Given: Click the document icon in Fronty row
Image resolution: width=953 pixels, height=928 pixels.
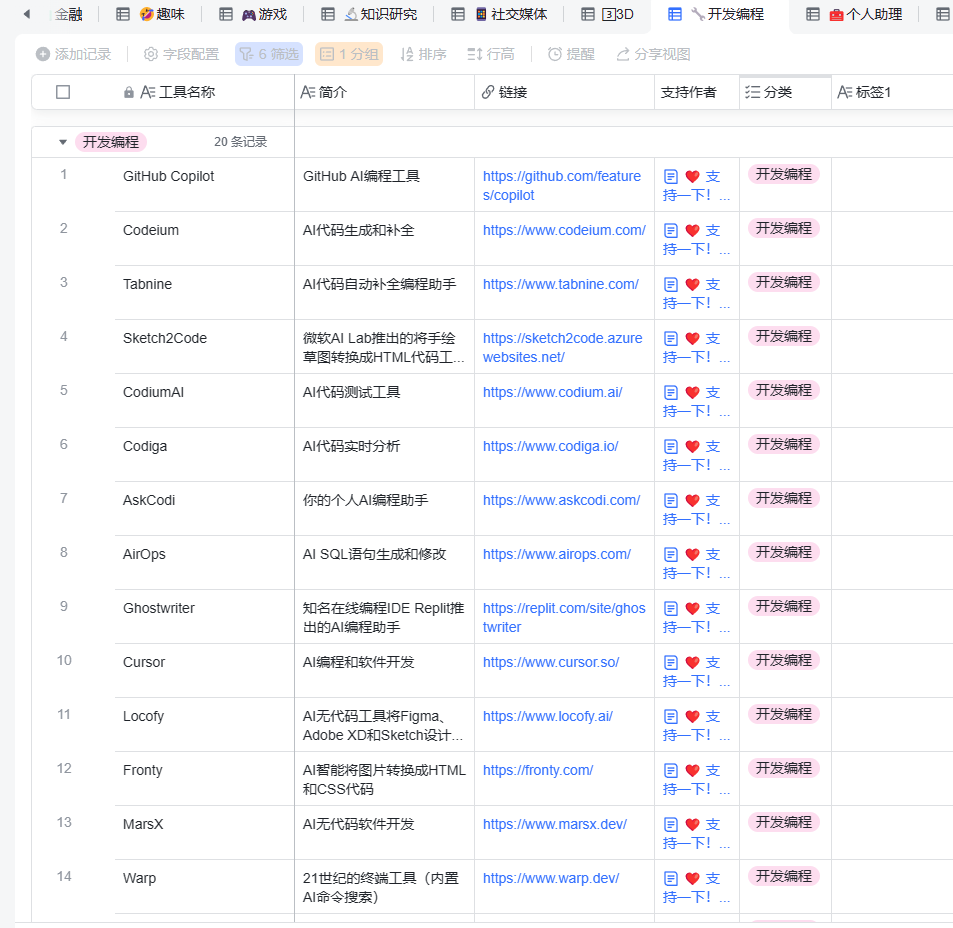Looking at the screenshot, I should tap(670, 772).
